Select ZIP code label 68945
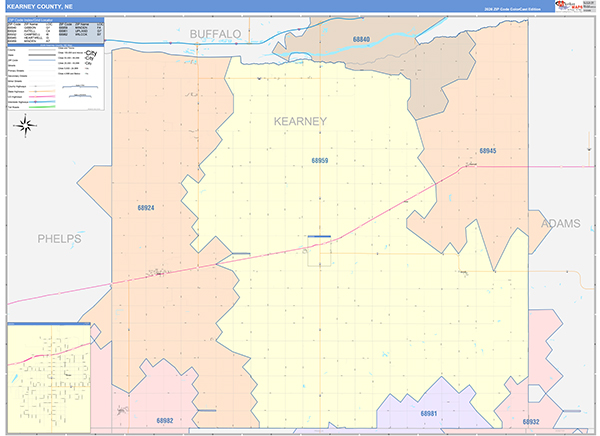The image size is (600, 436). pos(488,151)
